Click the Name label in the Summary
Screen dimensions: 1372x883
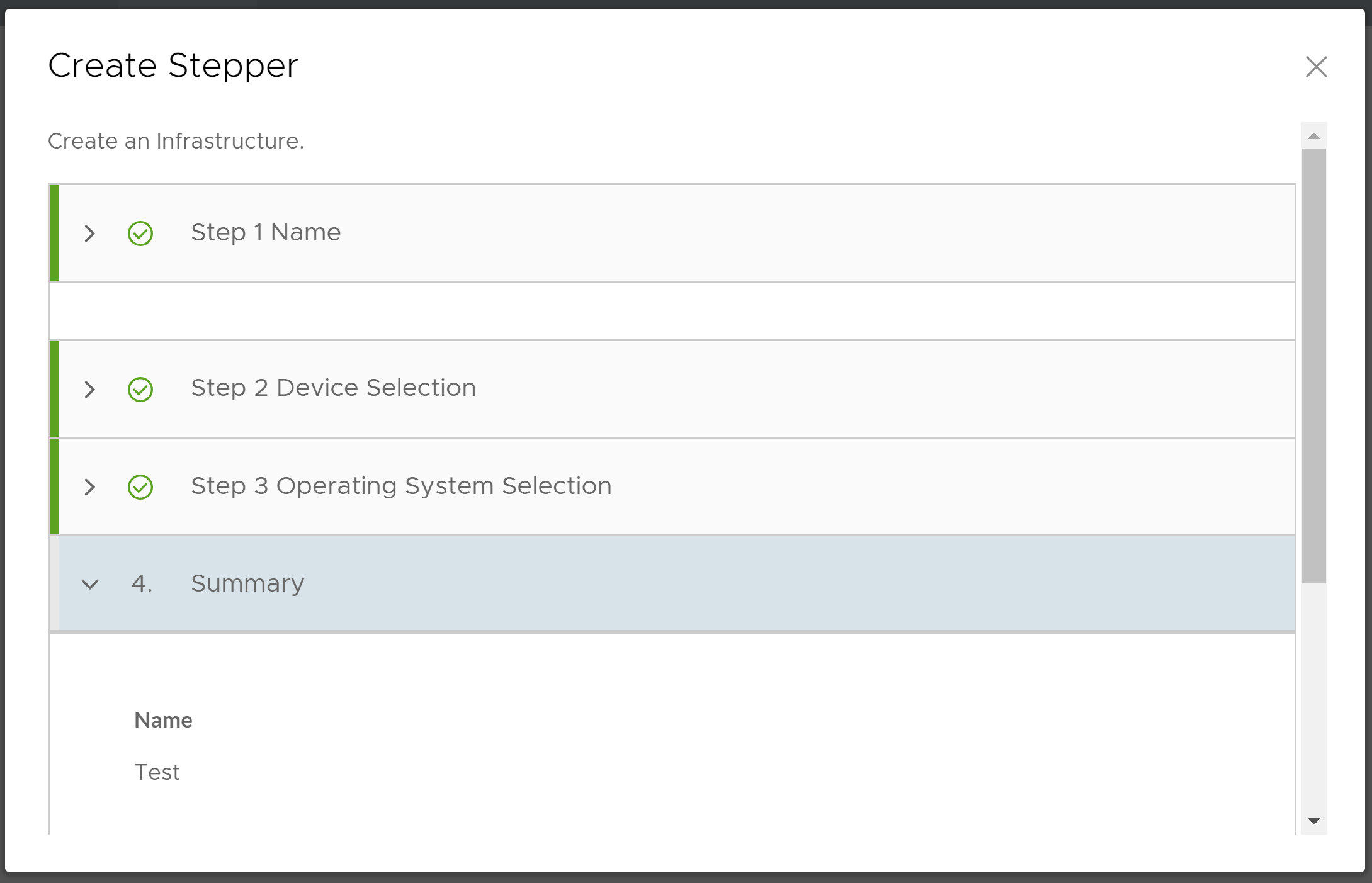pos(163,720)
